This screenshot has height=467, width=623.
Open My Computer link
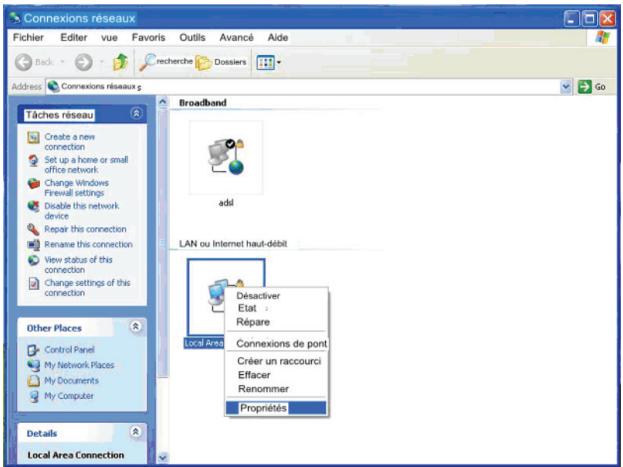[69, 396]
